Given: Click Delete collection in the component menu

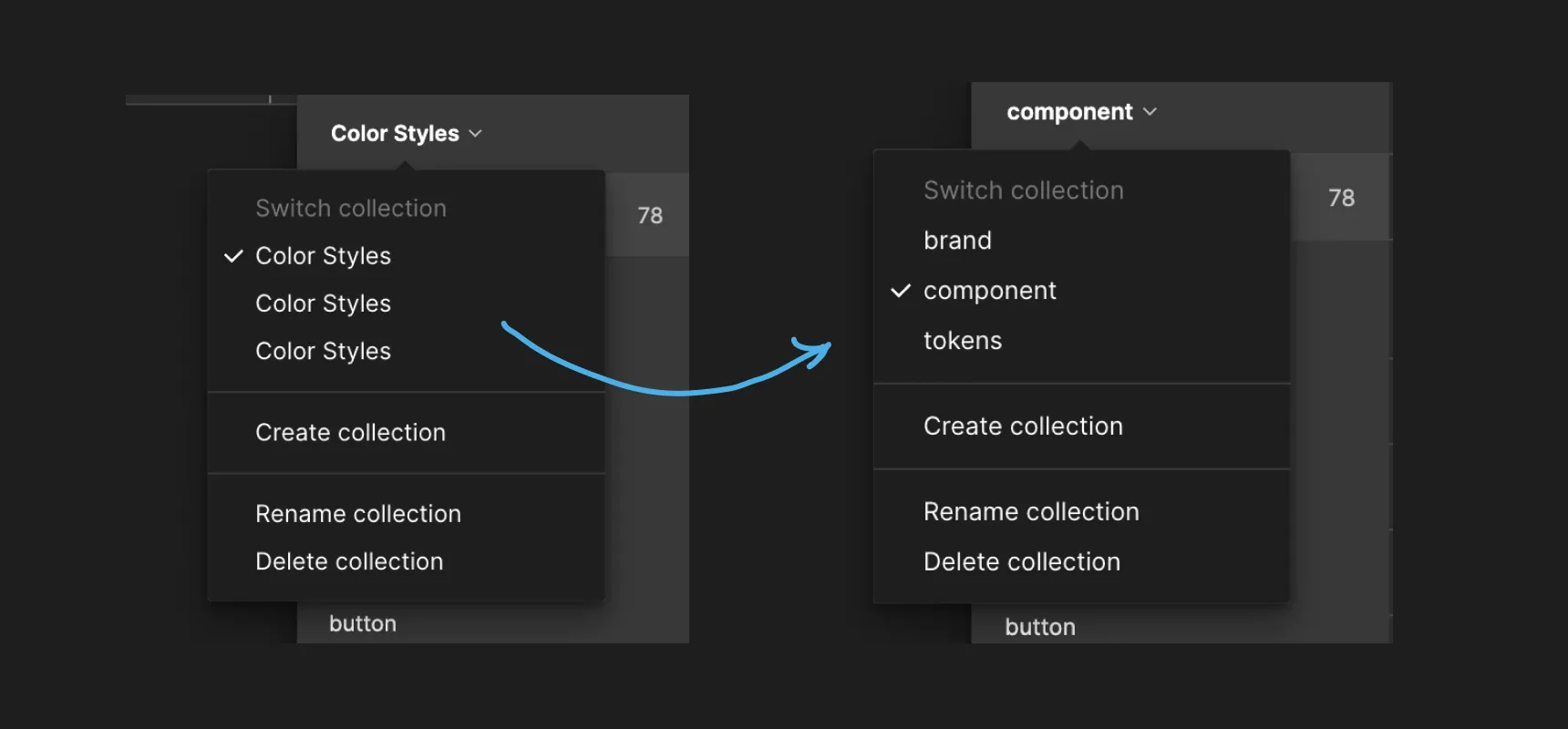Looking at the screenshot, I should [x=1021, y=562].
